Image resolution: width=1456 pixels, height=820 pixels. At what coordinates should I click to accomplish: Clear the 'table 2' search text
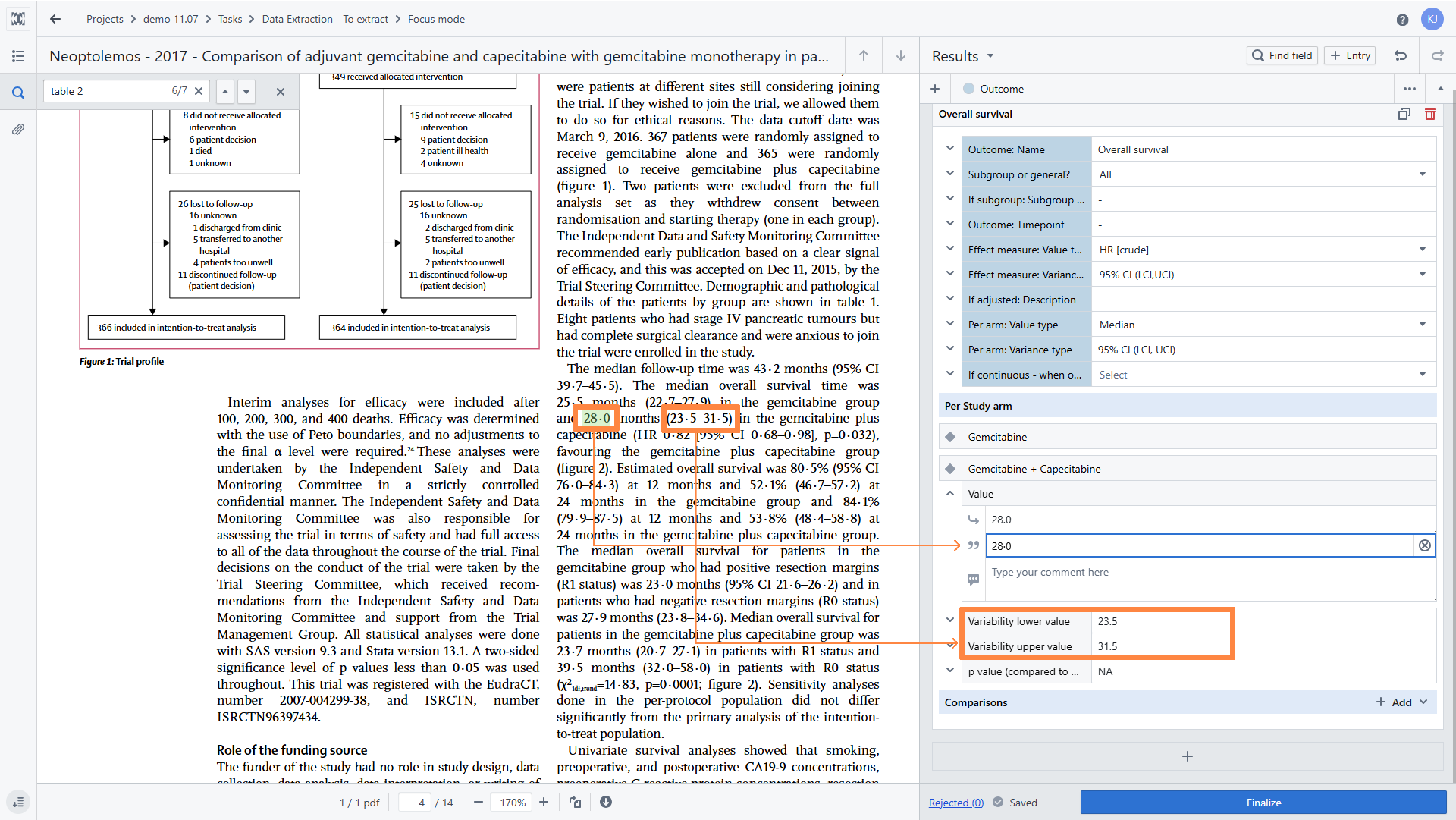[199, 91]
